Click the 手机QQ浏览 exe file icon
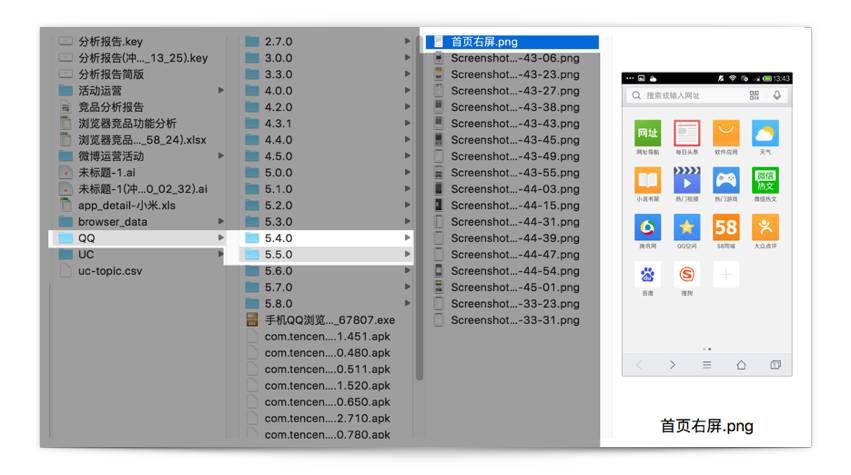This screenshot has height=475, width=851. click(252, 320)
